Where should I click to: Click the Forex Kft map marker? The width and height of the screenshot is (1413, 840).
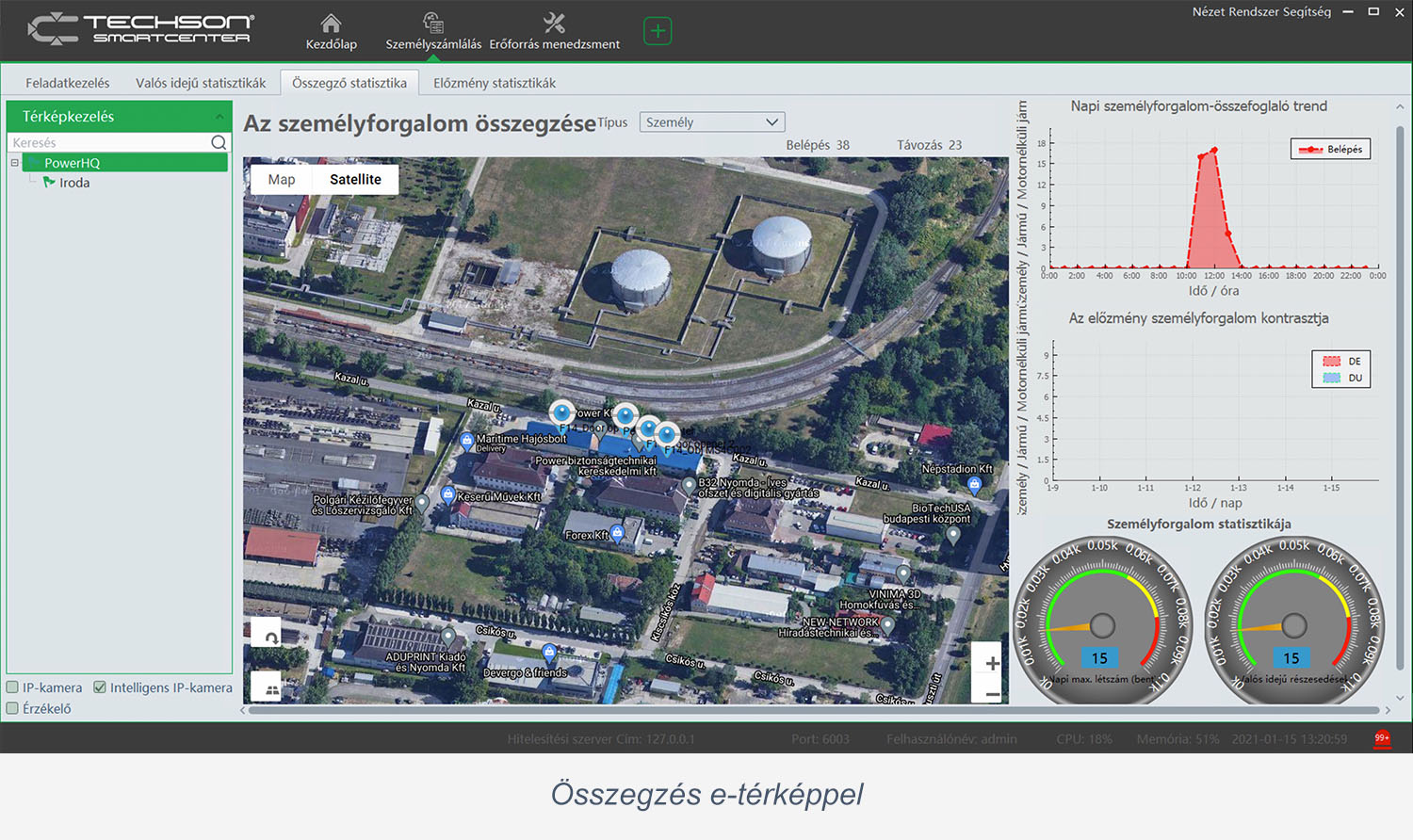tap(617, 533)
